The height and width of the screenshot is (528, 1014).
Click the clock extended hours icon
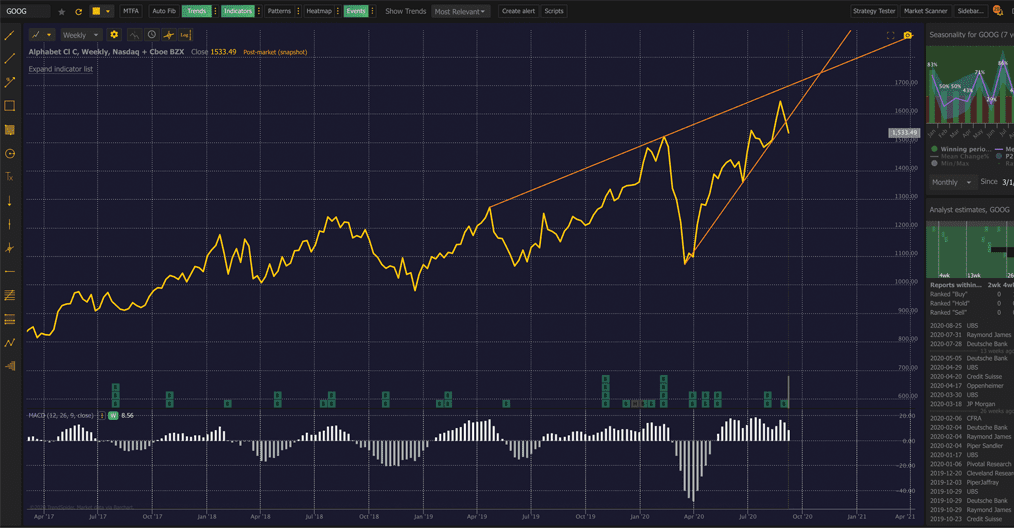tap(151, 35)
